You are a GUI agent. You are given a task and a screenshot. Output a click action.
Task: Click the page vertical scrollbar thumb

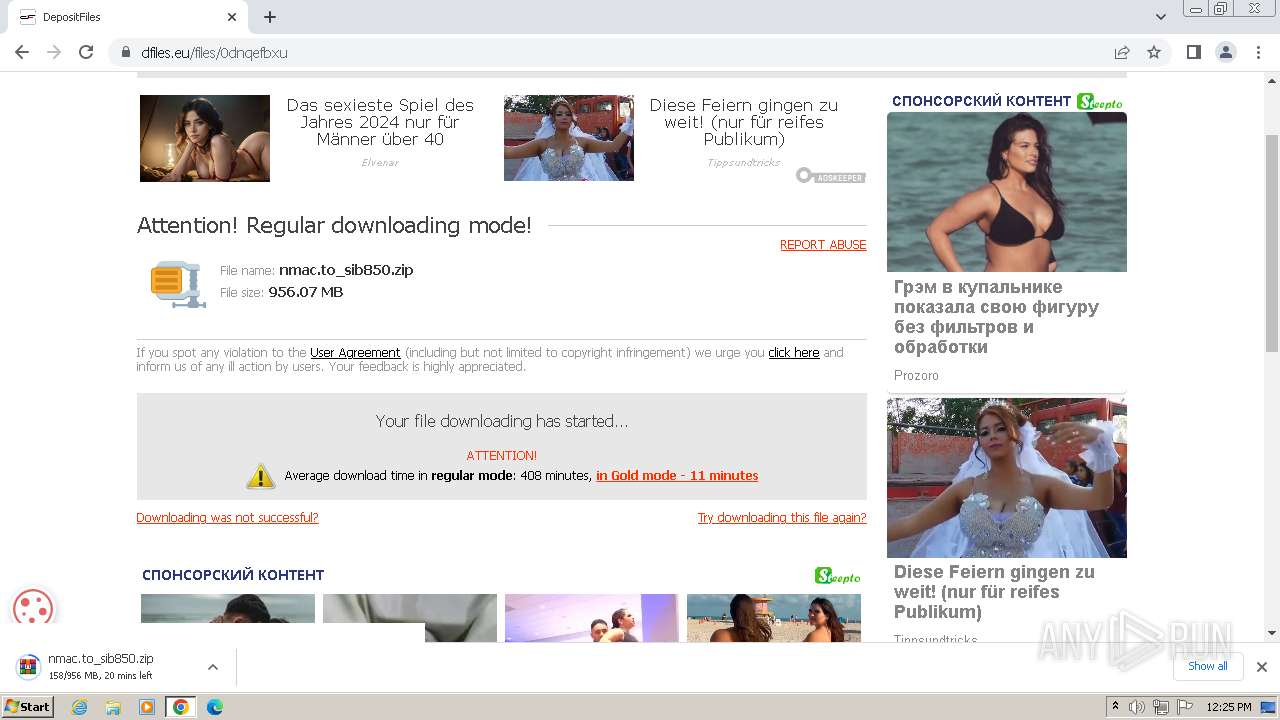pyautogui.click(x=1272, y=242)
